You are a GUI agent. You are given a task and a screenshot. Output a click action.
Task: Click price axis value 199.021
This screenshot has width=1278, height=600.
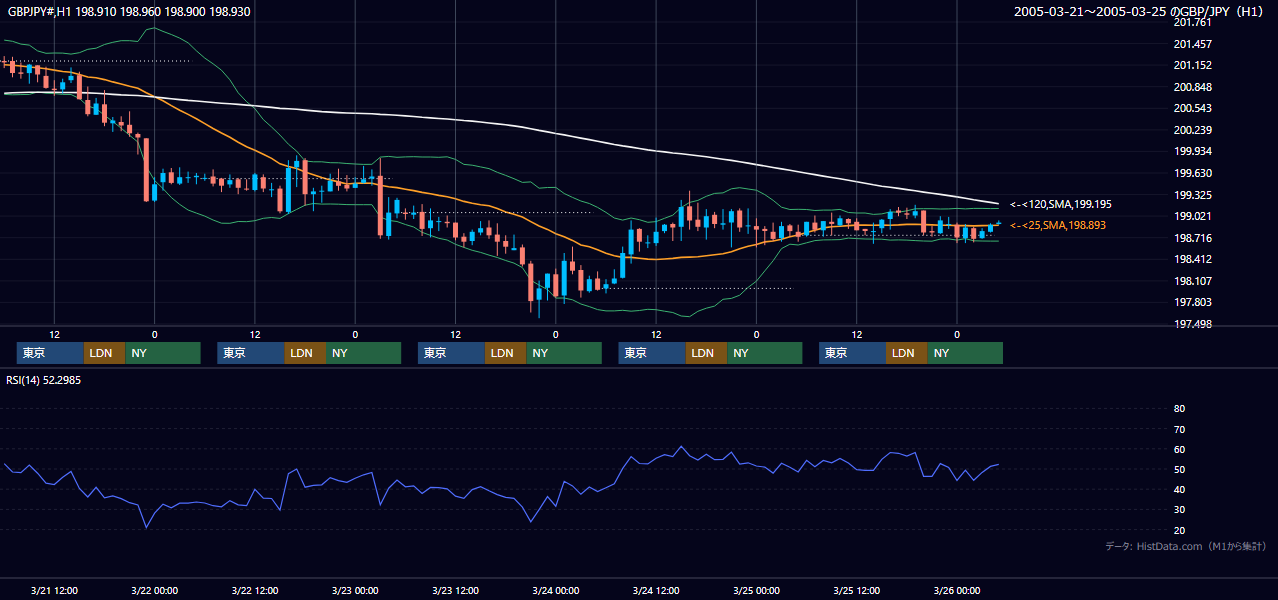click(x=1192, y=216)
